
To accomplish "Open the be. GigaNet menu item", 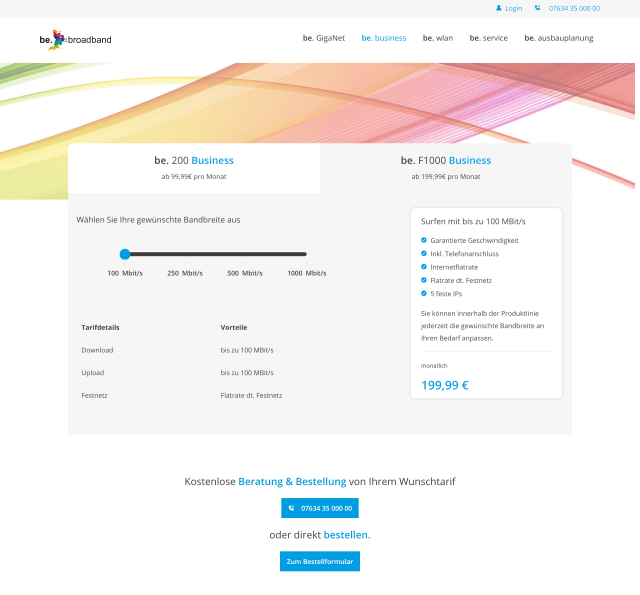I will click(324, 38).
